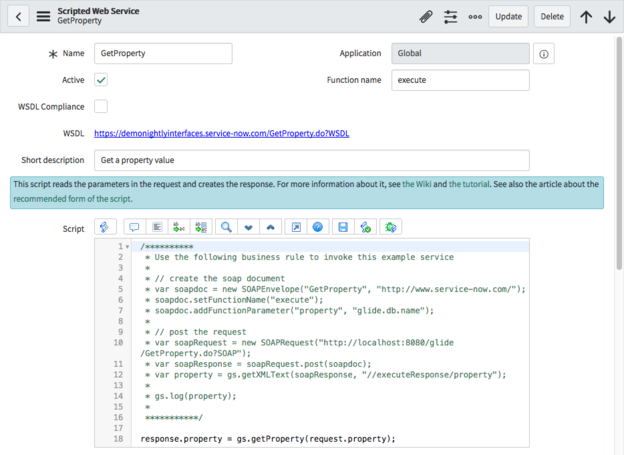Image resolution: width=624 pixels, height=455 pixels.
Task: Open more options ellipsis menu
Action: [475, 17]
